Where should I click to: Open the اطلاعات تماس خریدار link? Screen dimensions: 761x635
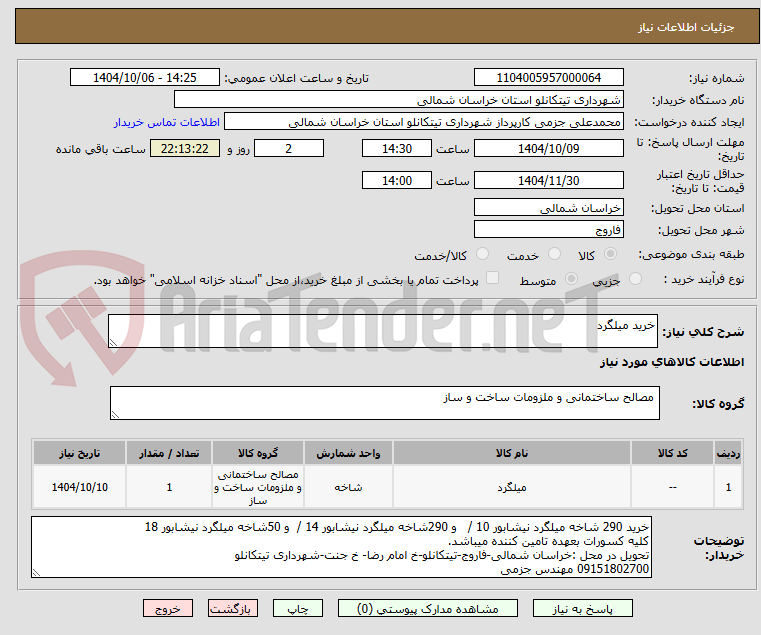coord(167,122)
